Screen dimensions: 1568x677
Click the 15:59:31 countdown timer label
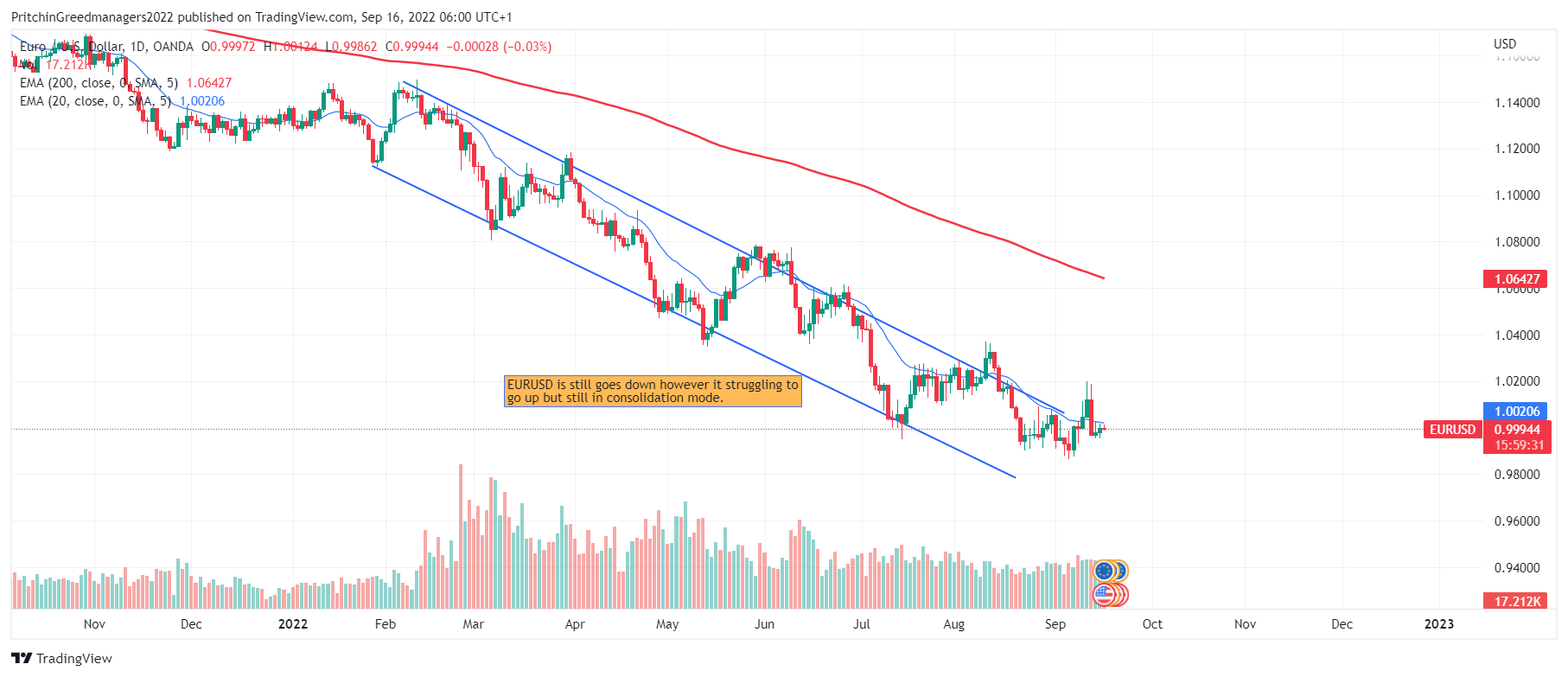click(x=1517, y=445)
